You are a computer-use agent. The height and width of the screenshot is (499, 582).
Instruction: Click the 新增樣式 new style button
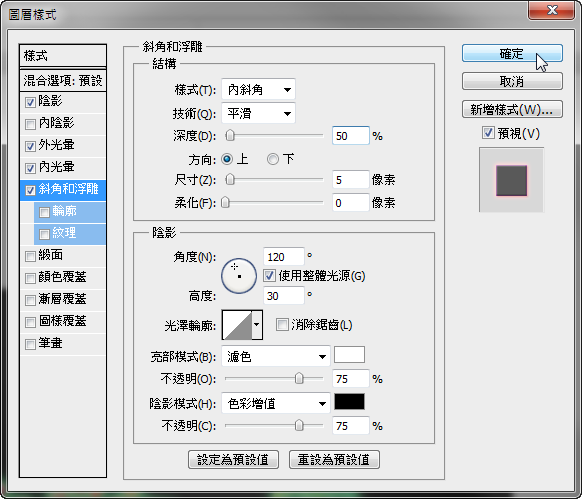(512, 110)
